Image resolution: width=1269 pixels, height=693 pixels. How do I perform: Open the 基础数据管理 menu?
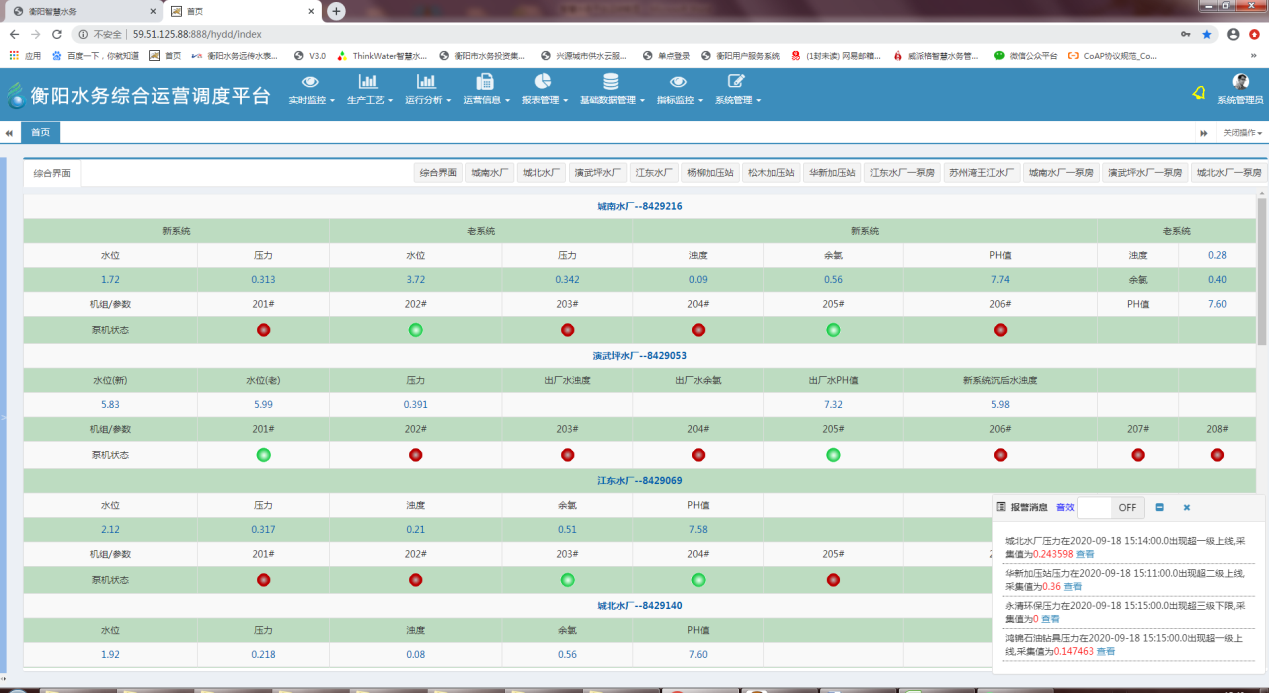[x=610, y=89]
